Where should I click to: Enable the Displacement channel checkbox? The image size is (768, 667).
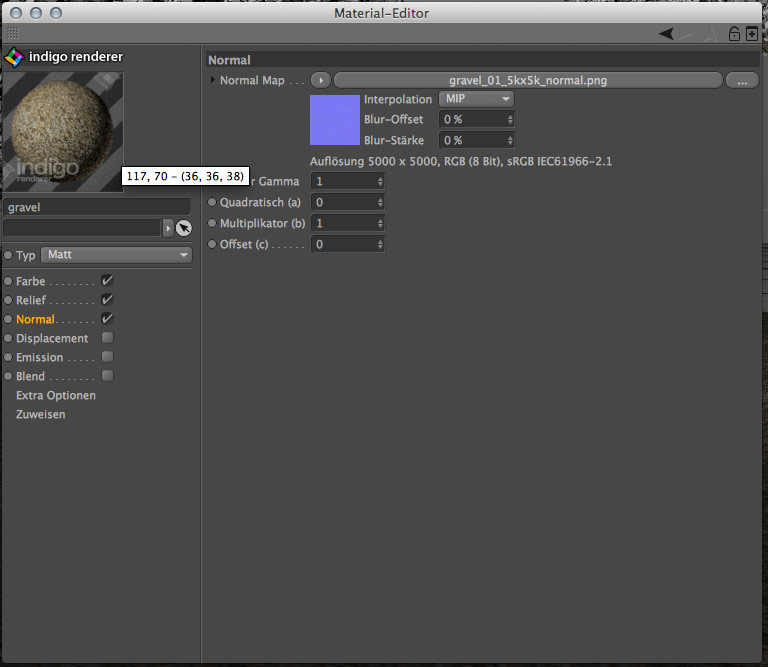tap(107, 338)
